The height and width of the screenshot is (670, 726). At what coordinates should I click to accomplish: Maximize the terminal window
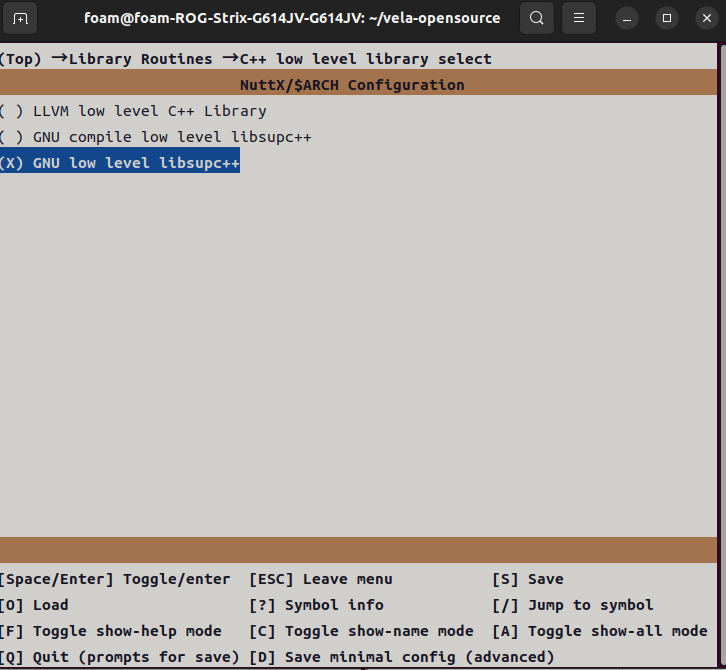point(667,19)
